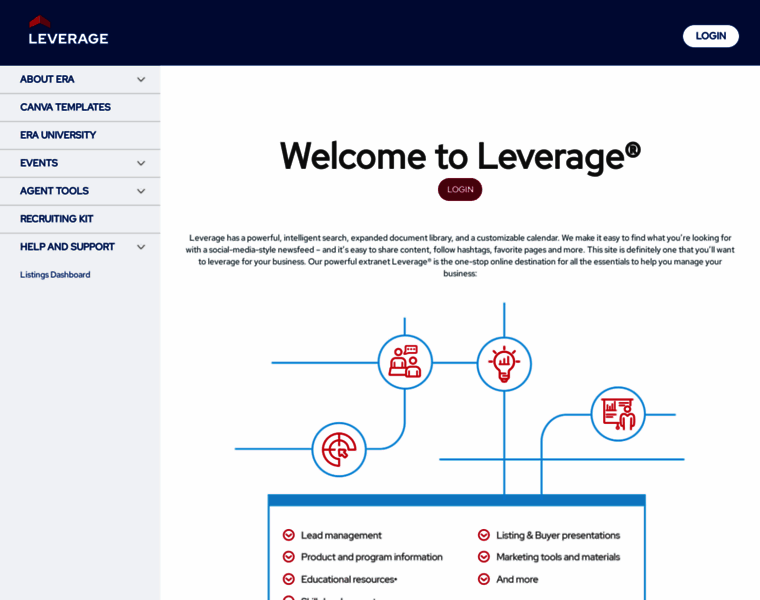
Task: Click the Leverage logo in header
Action: pyautogui.click(x=68, y=30)
